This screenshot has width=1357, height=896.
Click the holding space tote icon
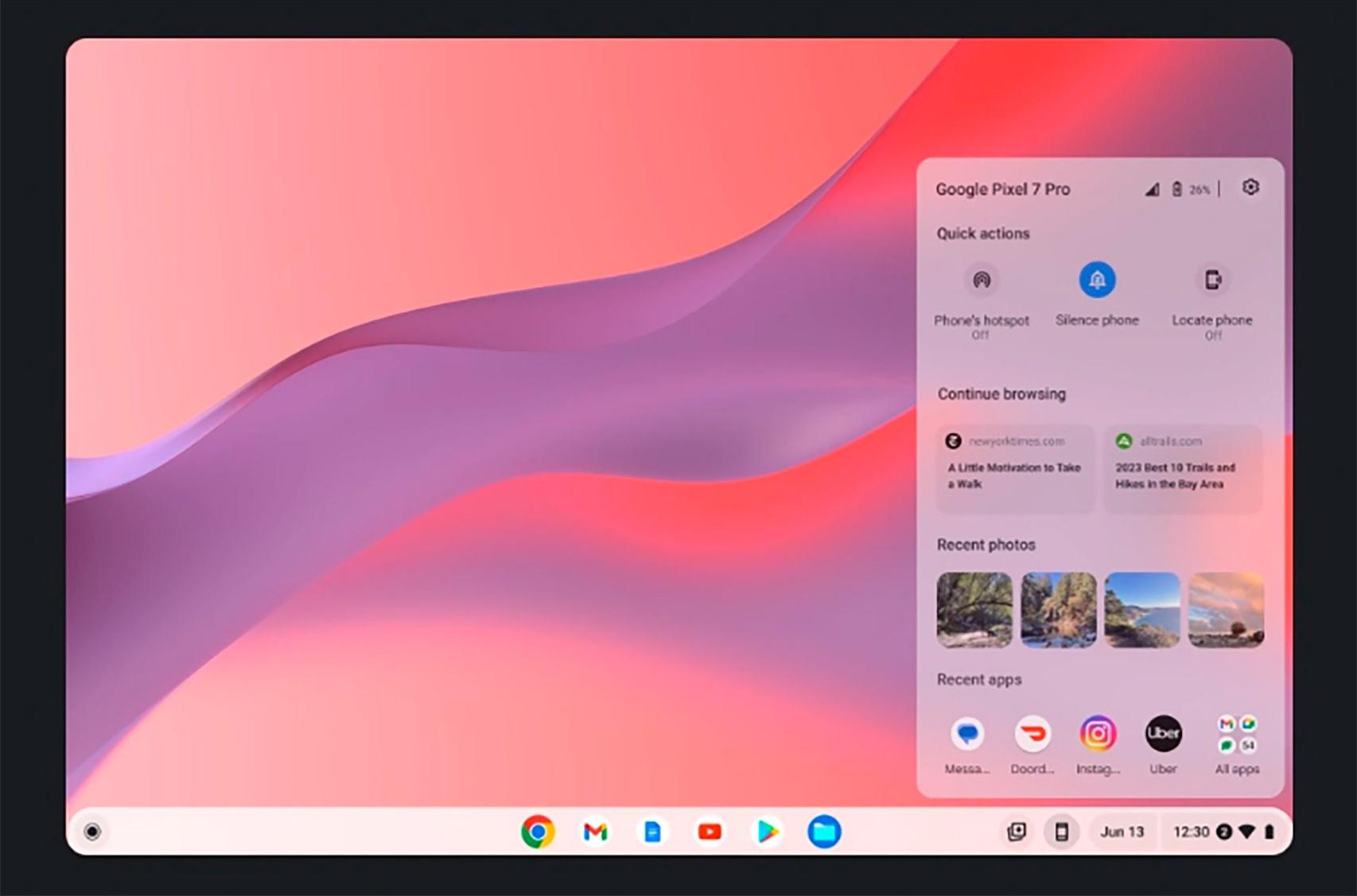click(1017, 832)
